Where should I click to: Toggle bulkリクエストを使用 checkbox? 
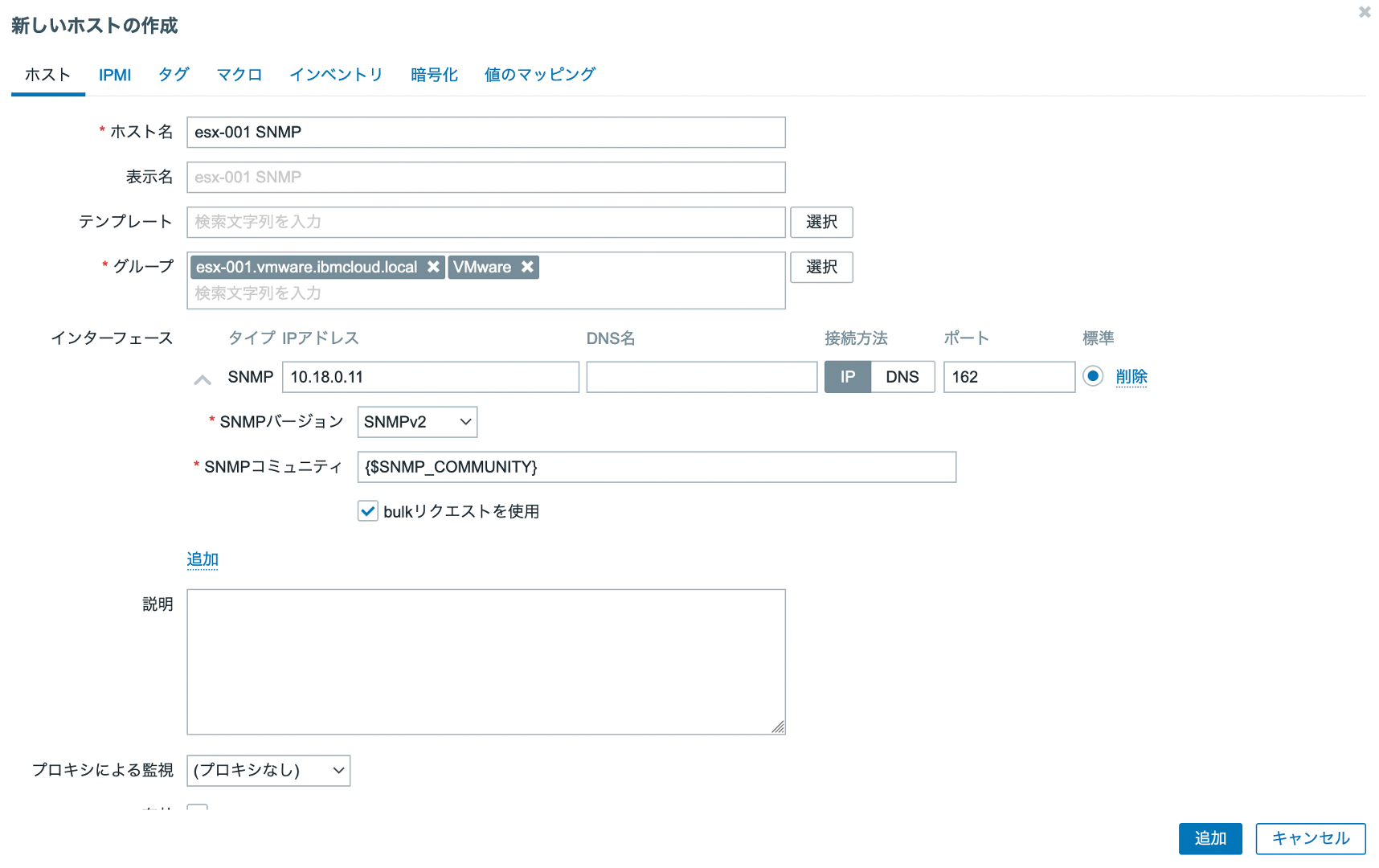(x=368, y=511)
